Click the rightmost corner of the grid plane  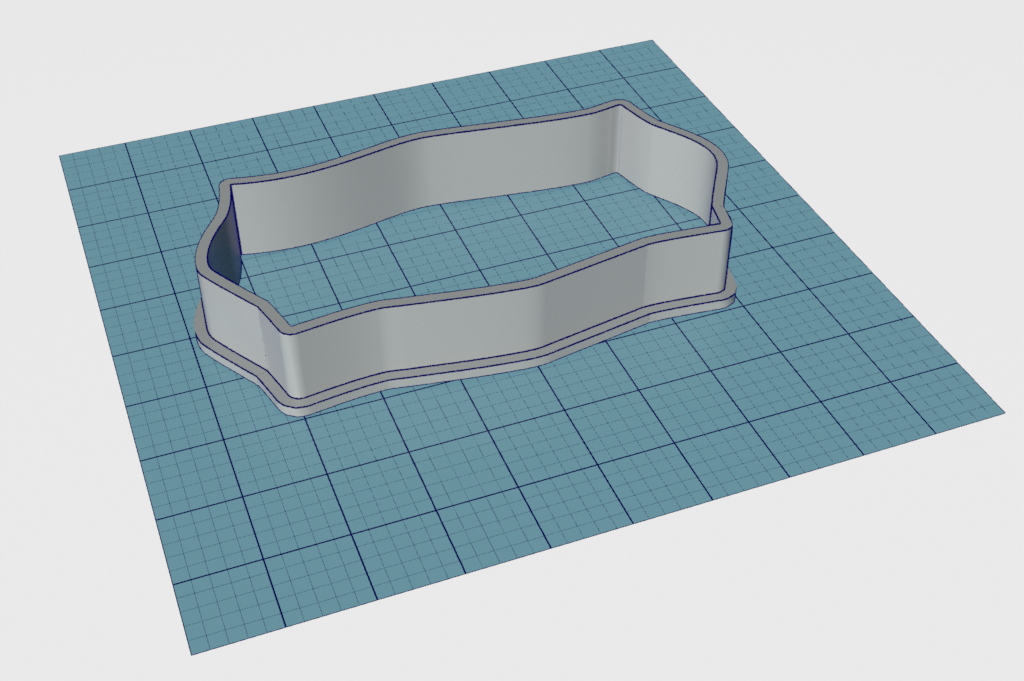tap(1001, 410)
